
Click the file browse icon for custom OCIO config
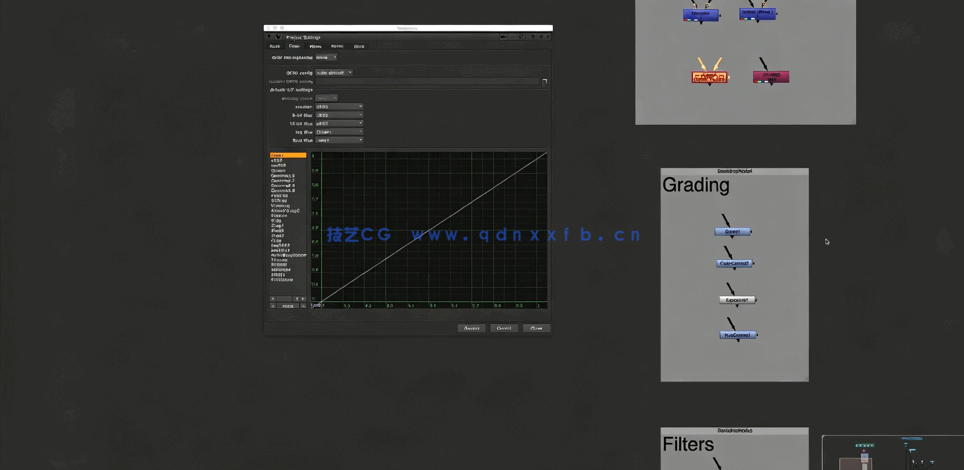(545, 82)
